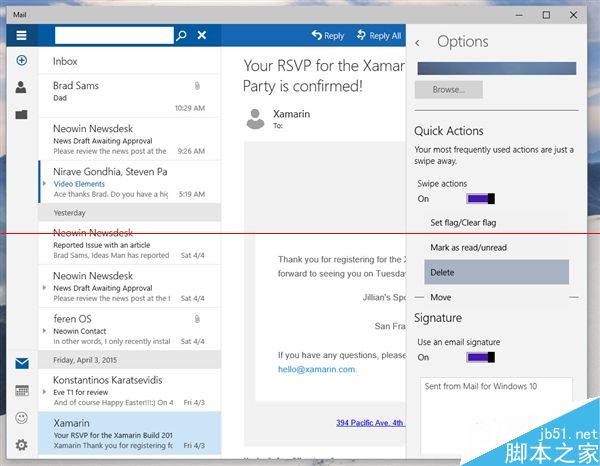Select Delete in swipe action list
Image resolution: width=600 pixels, height=466 pixels.
tap(496, 272)
